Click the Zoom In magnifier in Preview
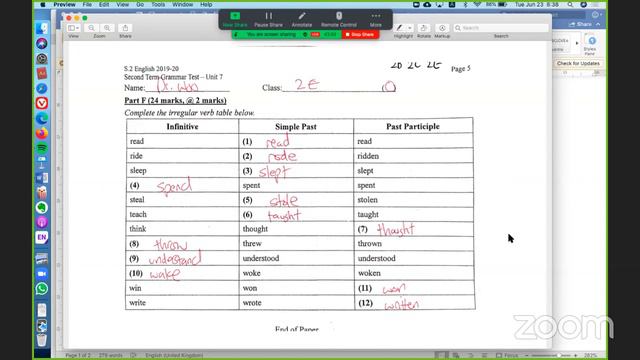Image resolution: width=640 pixels, height=360 pixels. pos(107,28)
